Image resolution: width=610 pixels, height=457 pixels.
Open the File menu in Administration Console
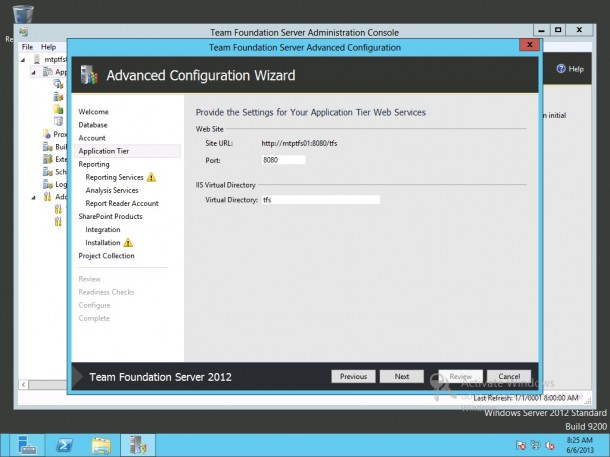pos(27,47)
